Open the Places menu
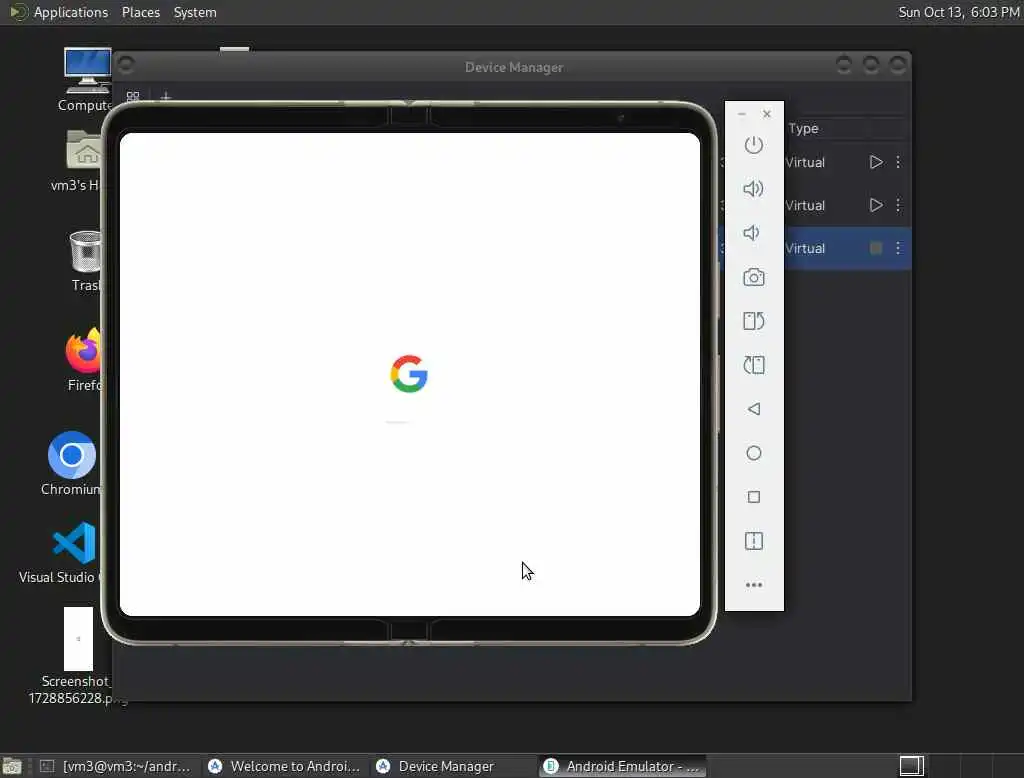 click(140, 12)
